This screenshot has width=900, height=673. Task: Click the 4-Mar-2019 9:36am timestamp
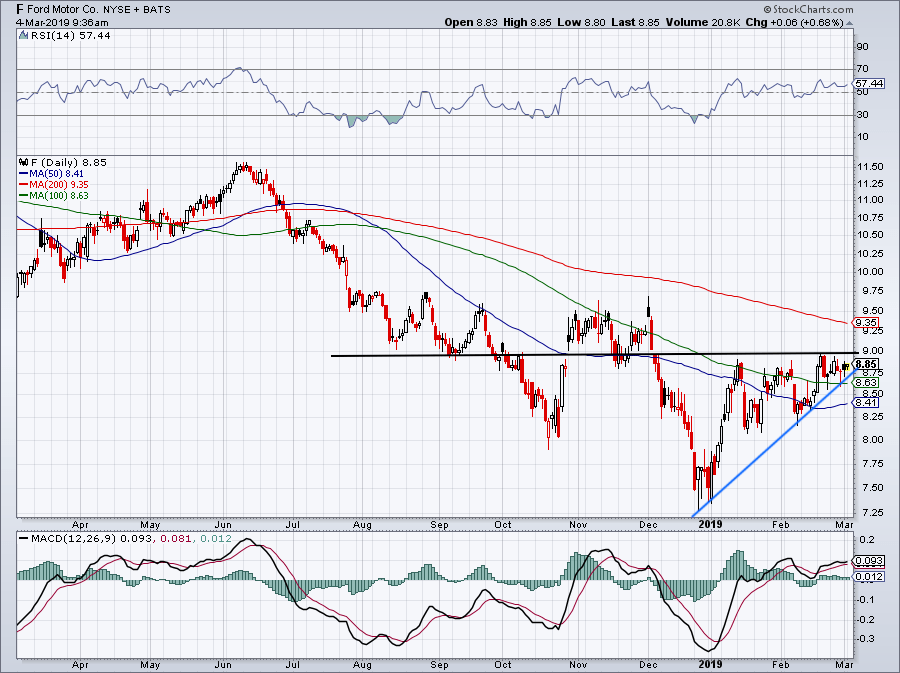click(62, 22)
